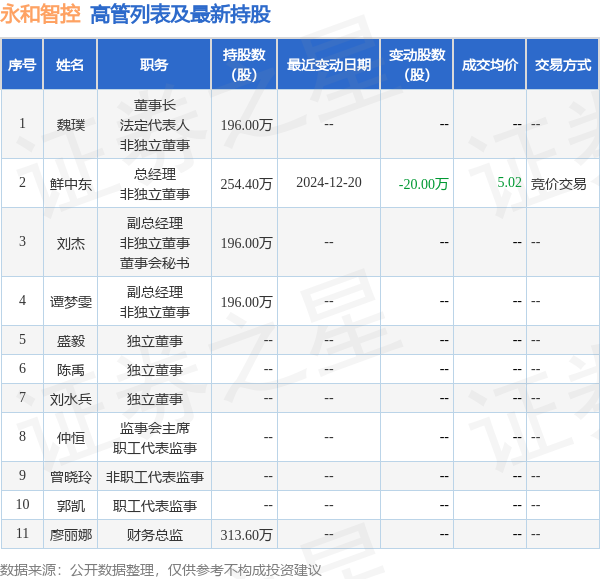This screenshot has width=600, height=579.
Task: Click 郭凯's 职工代表监事 position cell
Action: [x=155, y=506]
